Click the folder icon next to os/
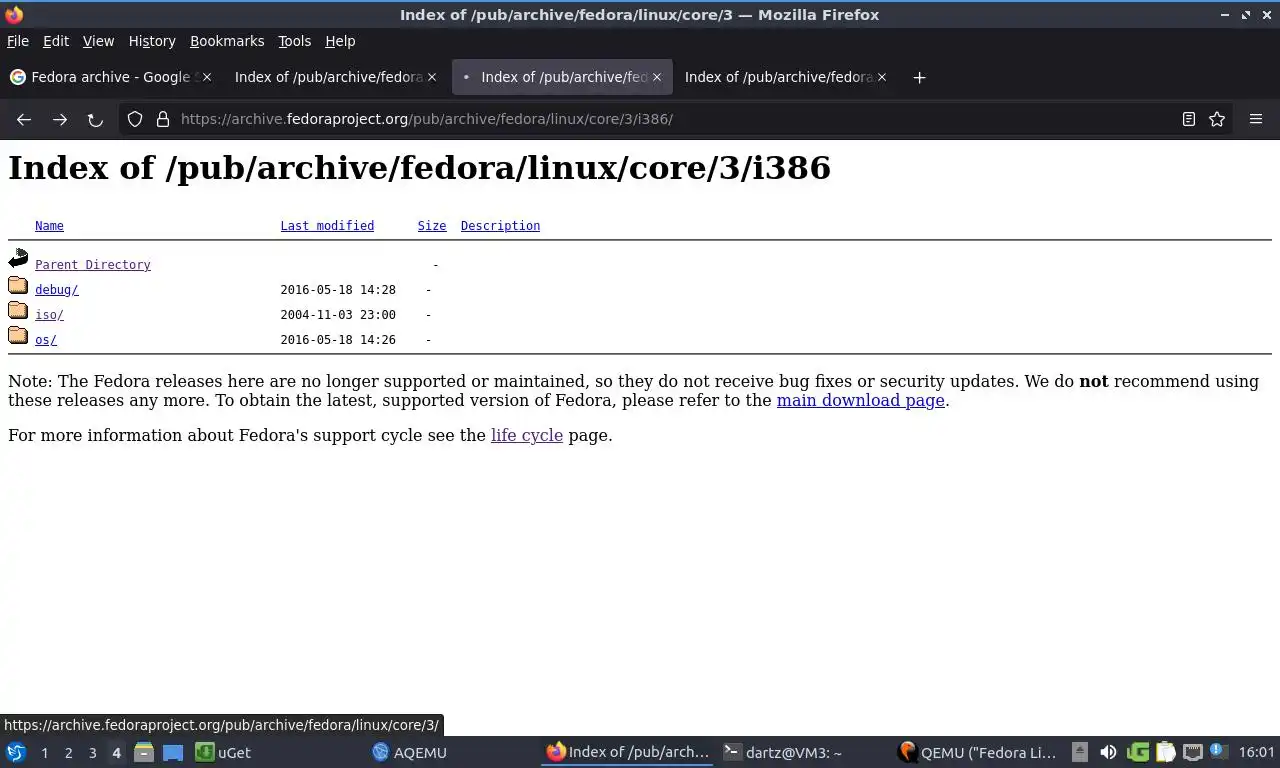The image size is (1280, 768). click(18, 336)
